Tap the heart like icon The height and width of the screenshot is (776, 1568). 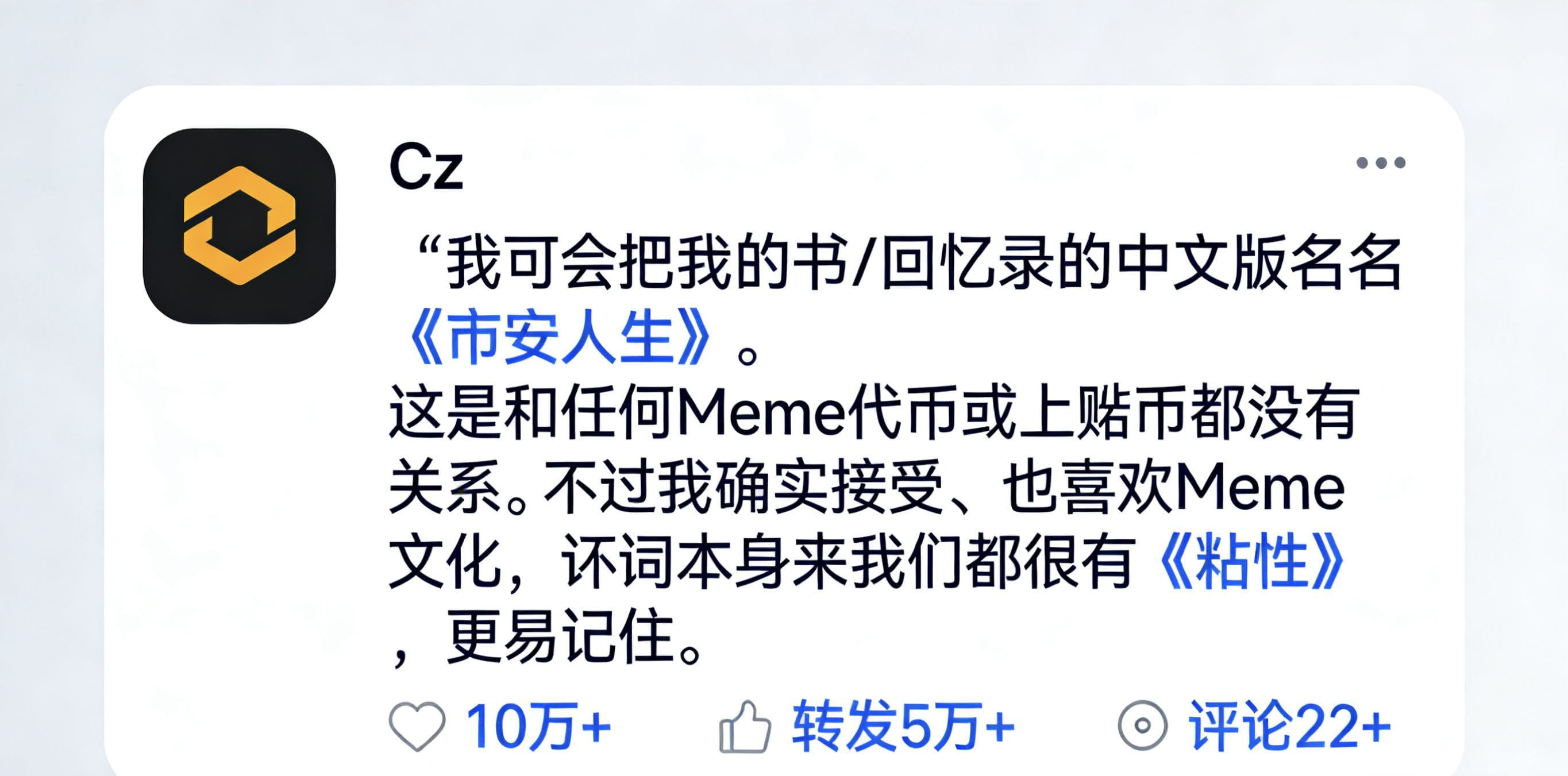[417, 726]
